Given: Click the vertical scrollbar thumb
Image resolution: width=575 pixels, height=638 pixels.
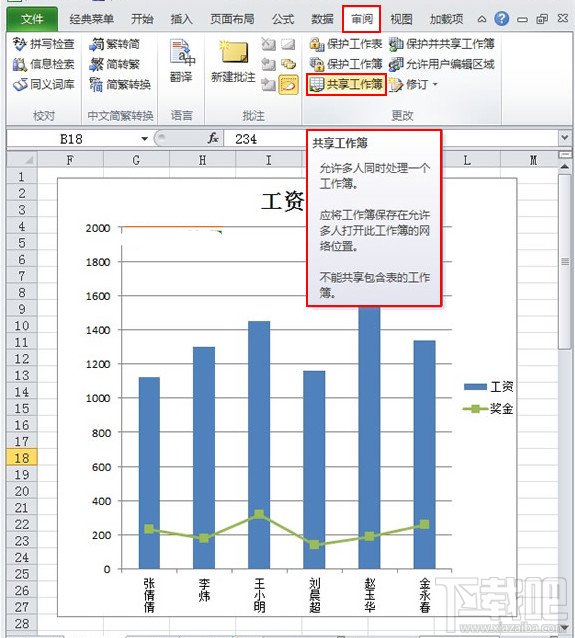Looking at the screenshot, I should pyautogui.click(x=565, y=261).
